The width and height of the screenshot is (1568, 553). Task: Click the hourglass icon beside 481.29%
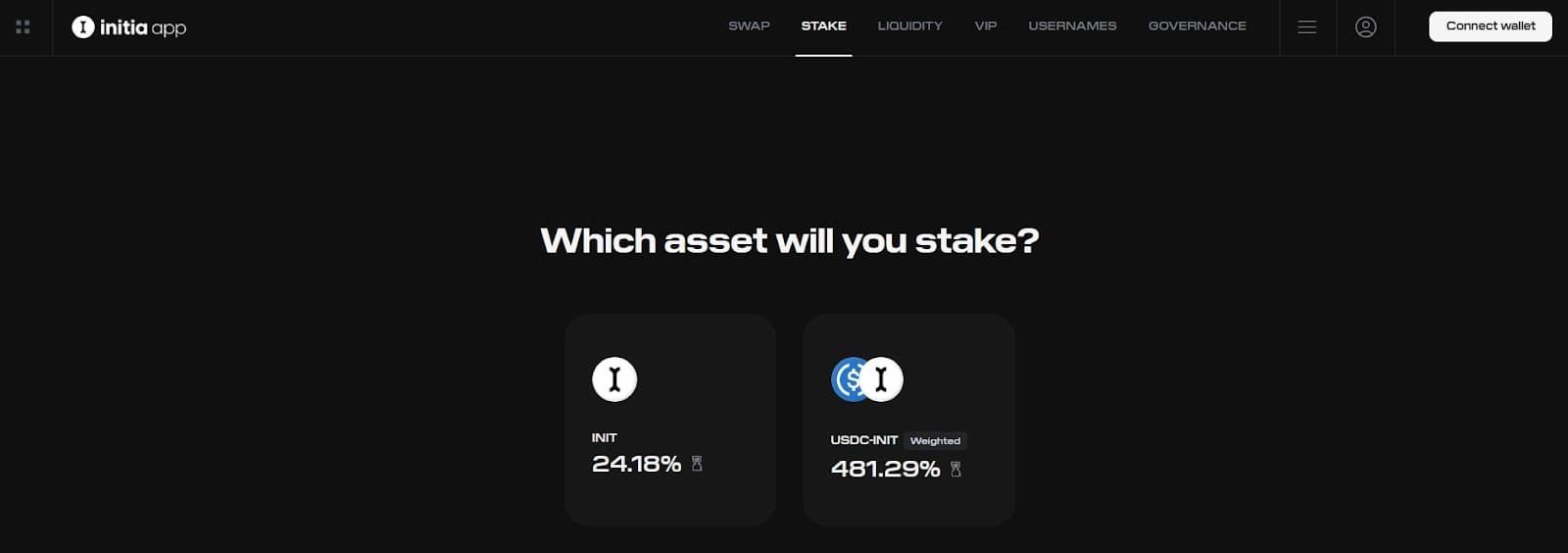955,470
